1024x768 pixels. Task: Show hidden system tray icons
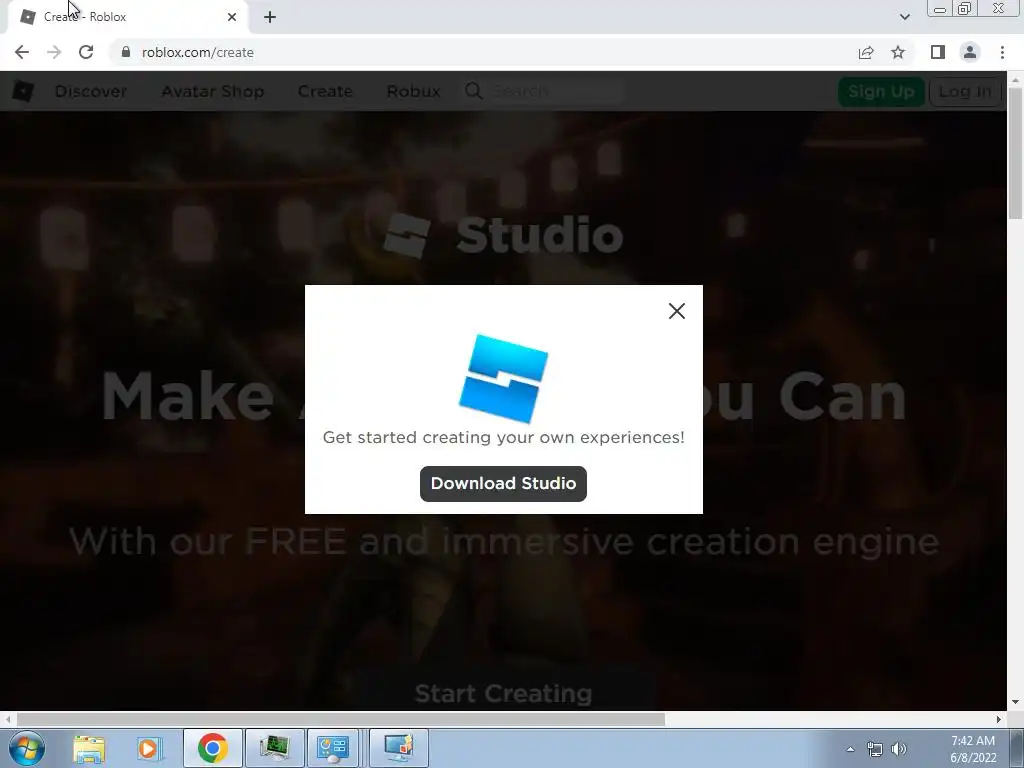click(850, 749)
